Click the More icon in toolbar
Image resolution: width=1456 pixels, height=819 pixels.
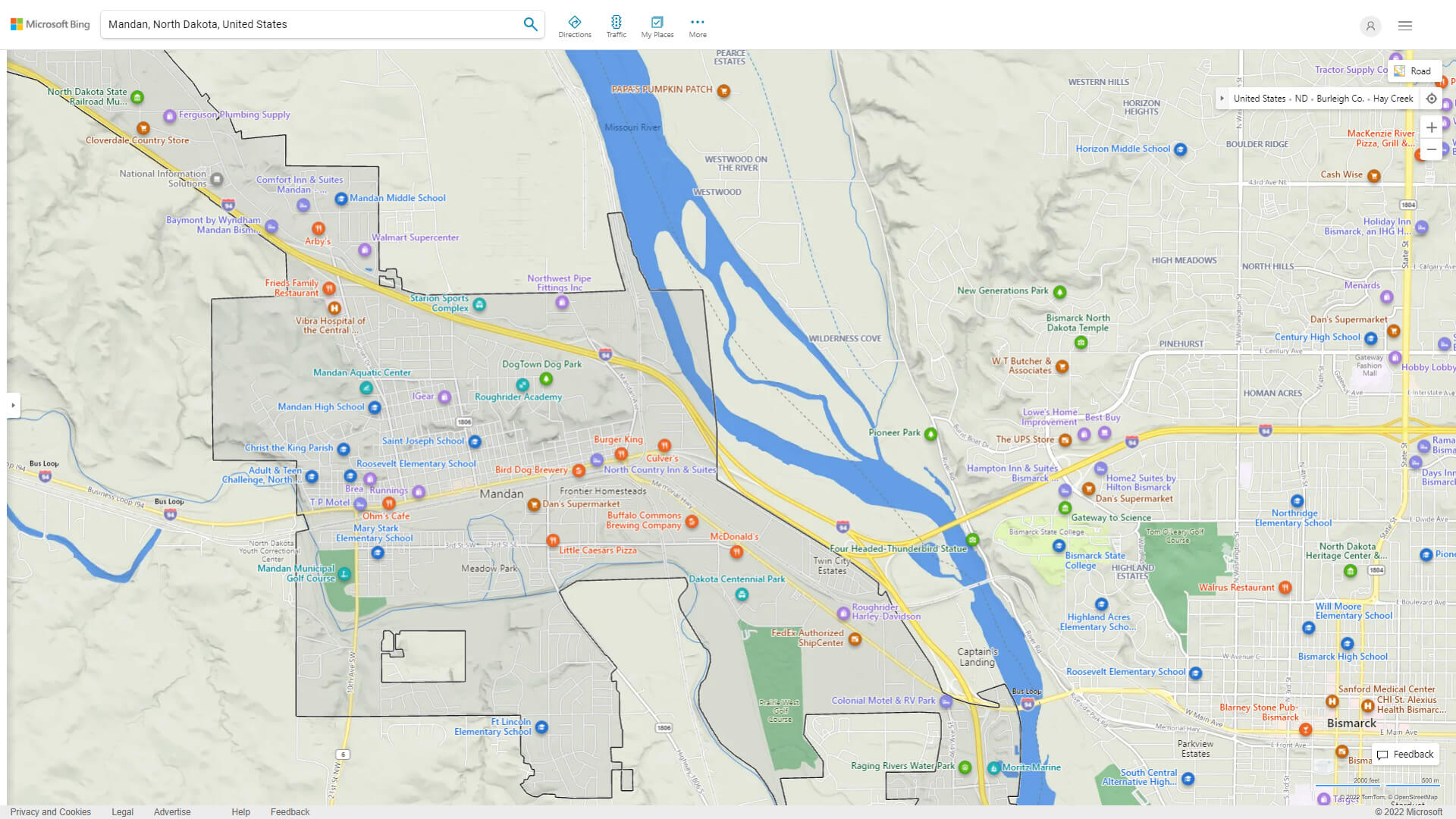point(697,22)
